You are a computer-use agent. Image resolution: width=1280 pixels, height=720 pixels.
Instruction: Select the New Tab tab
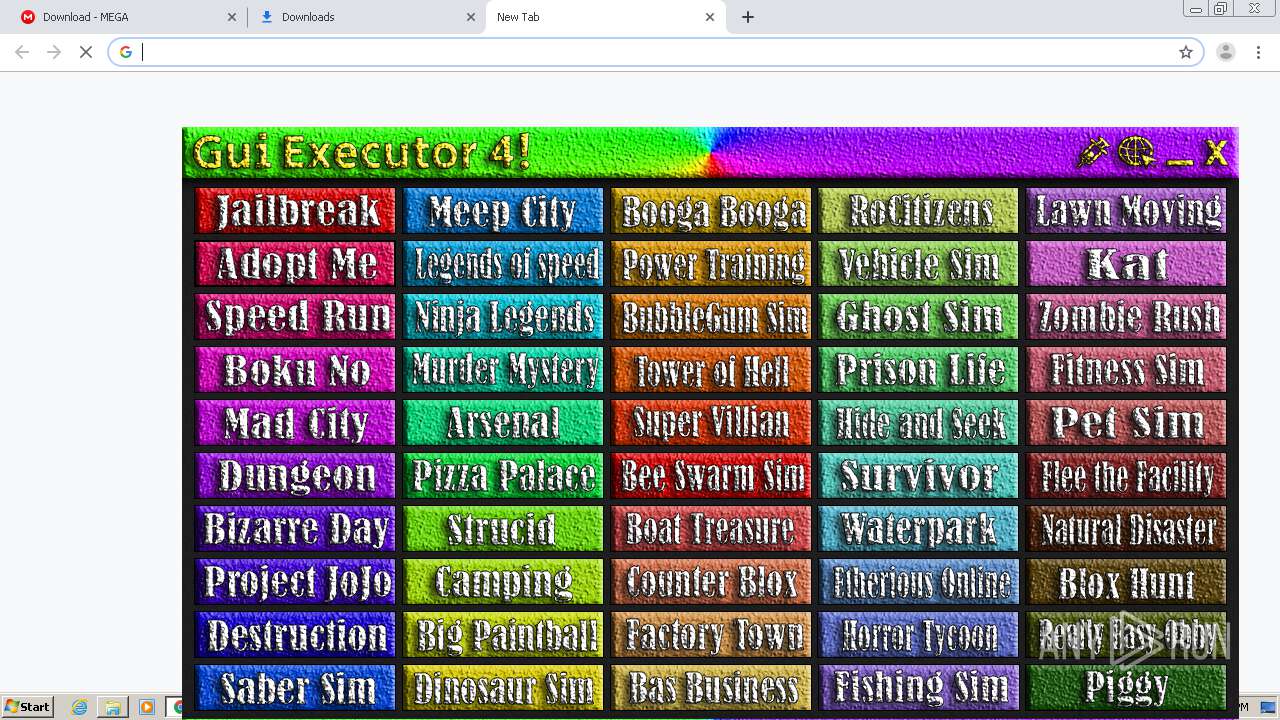pos(606,17)
